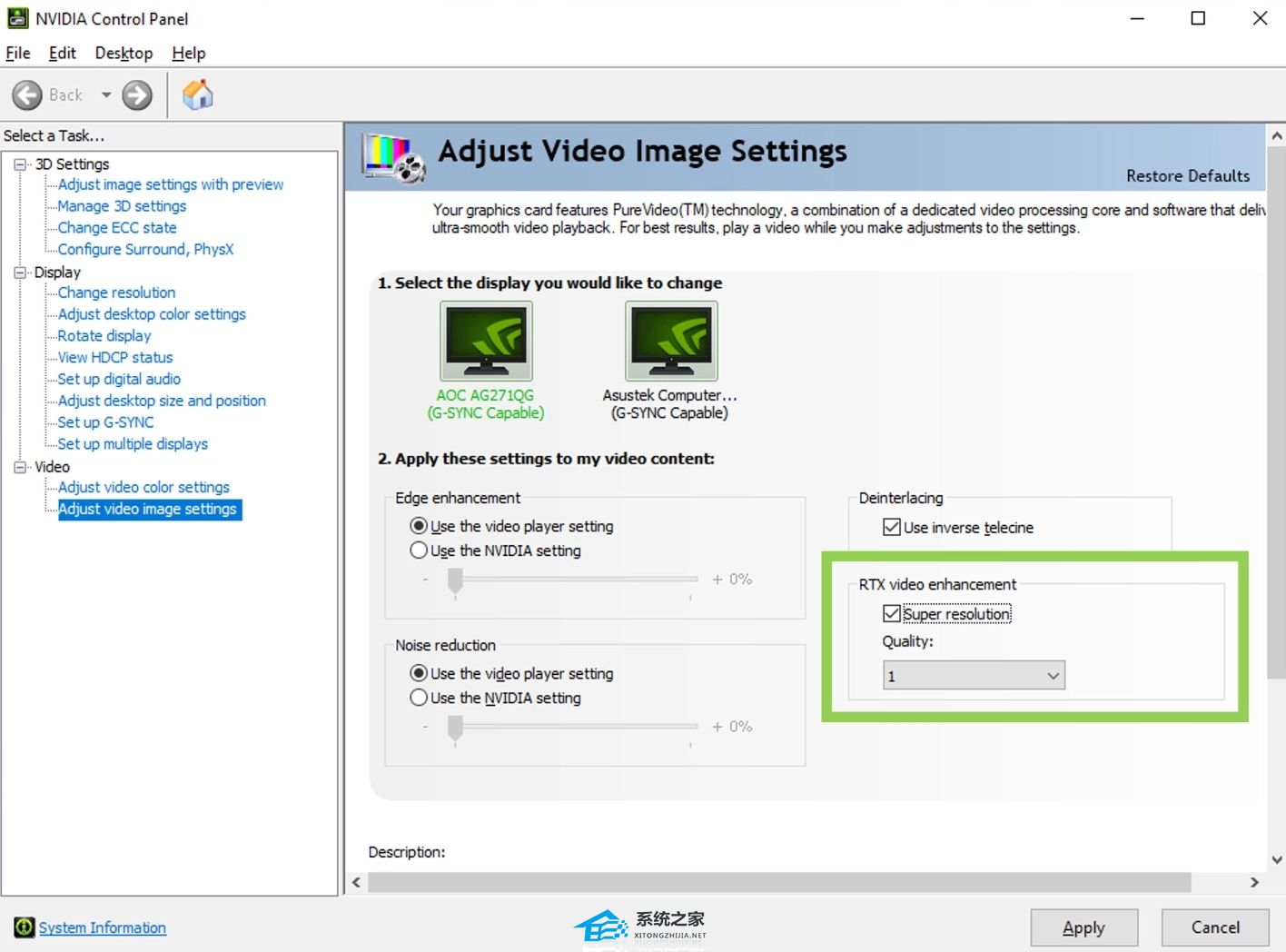The width and height of the screenshot is (1286, 952).
Task: Click the NVIDIA Control Panel title icon
Action: [17, 18]
